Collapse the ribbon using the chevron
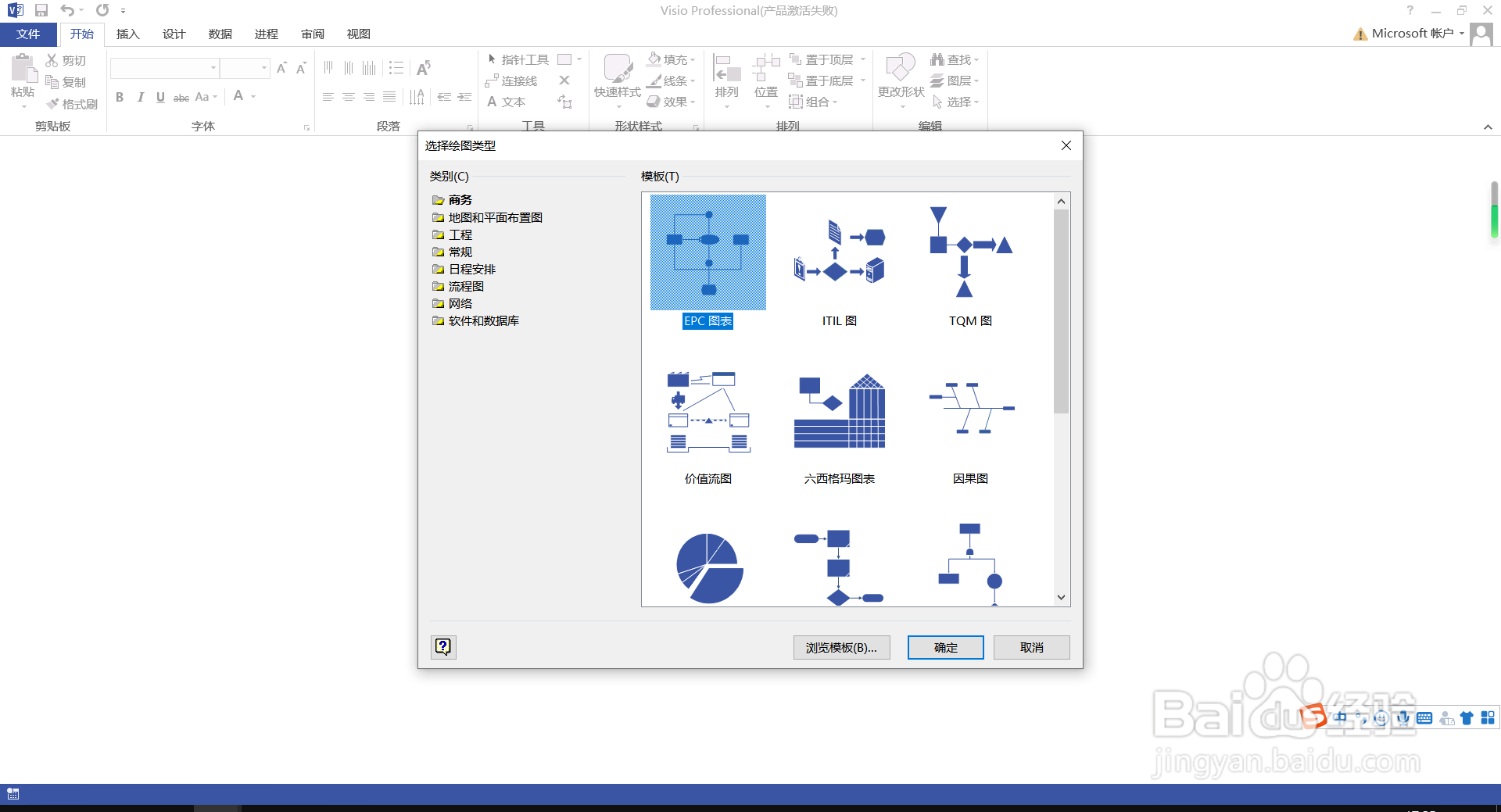 pos(1488,126)
